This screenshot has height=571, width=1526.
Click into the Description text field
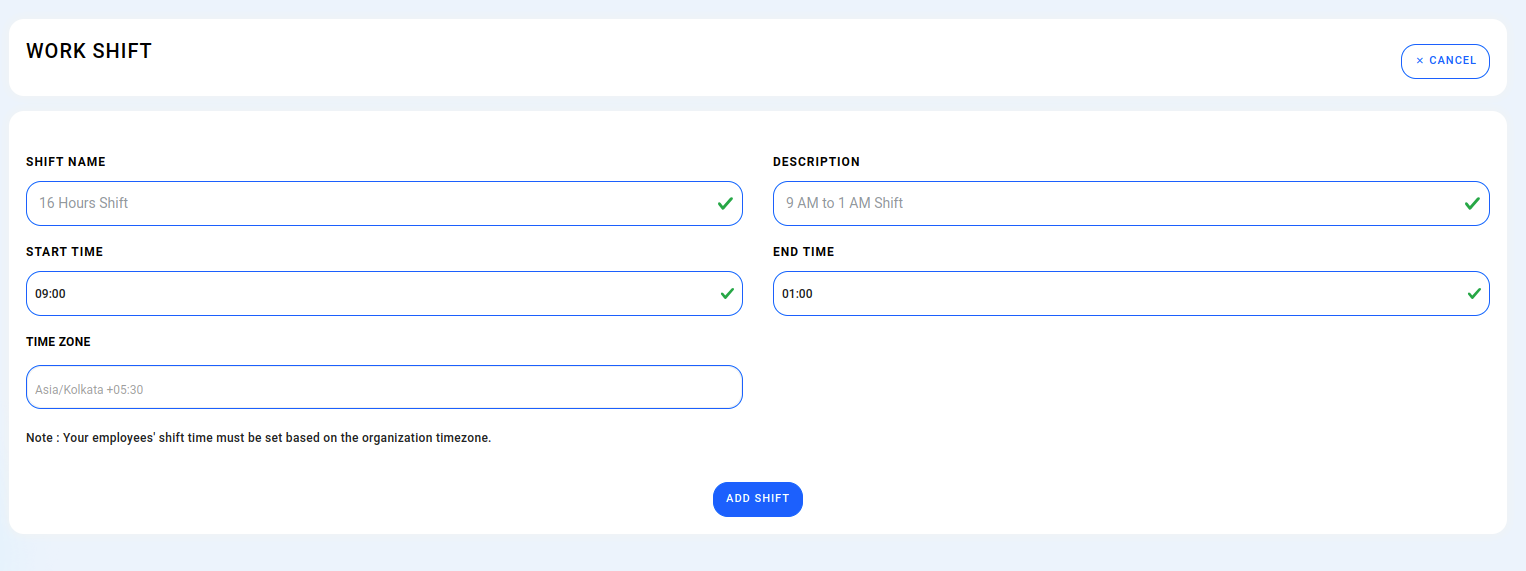coord(1131,203)
